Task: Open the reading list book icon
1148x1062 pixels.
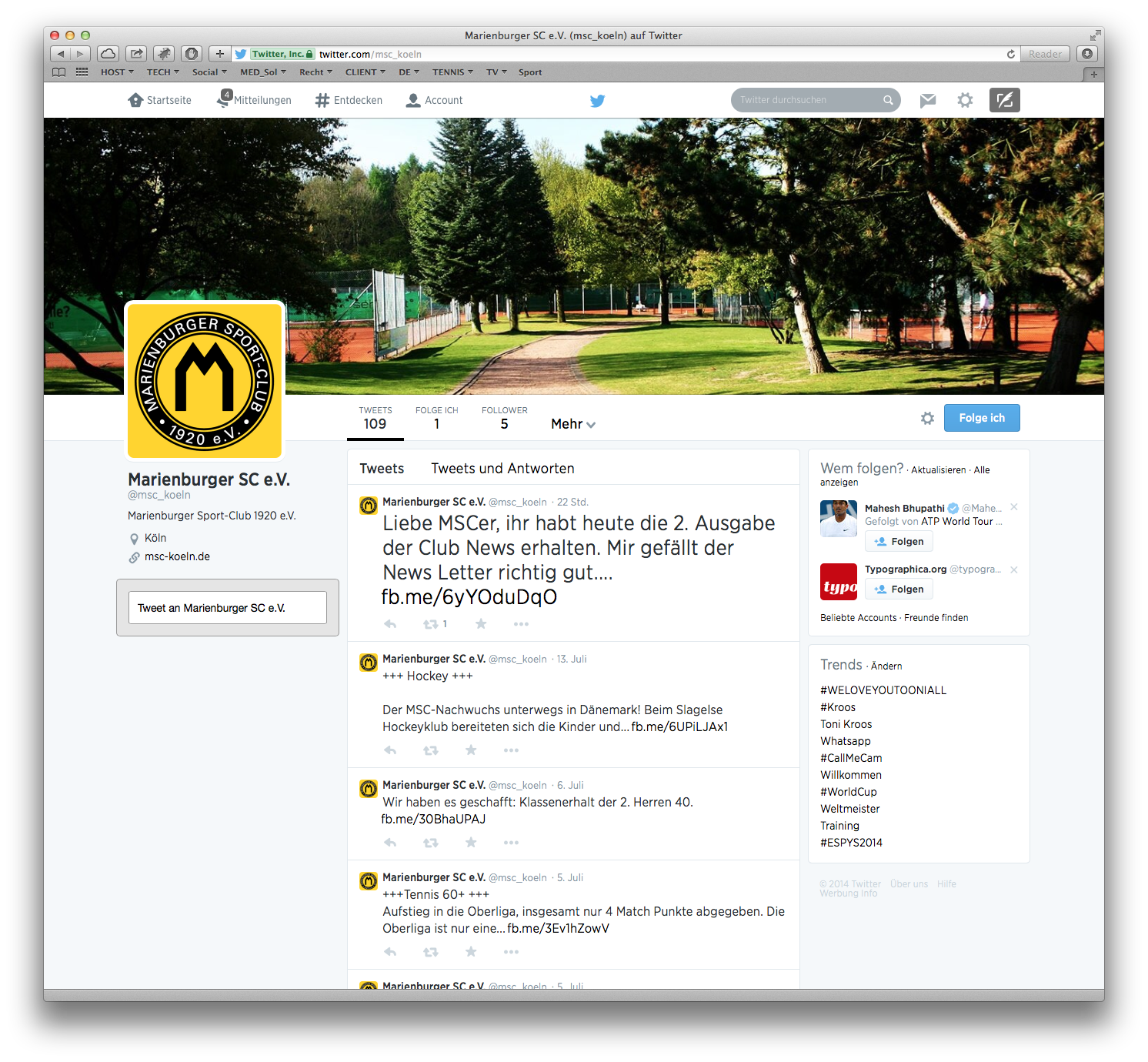Action: 58,72
